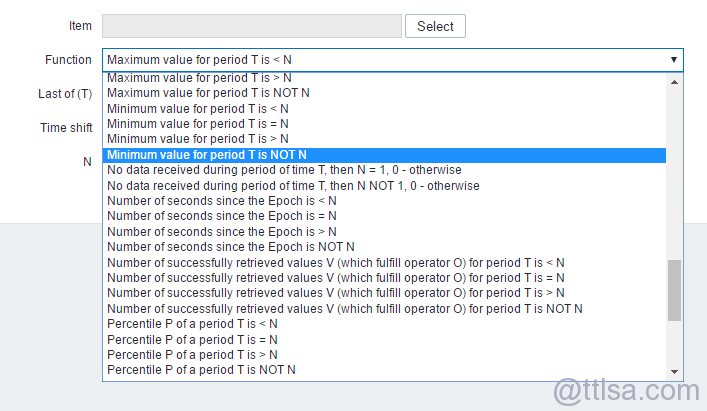Choose 'Maximum value for period T is NOT N'
This screenshot has width=707, height=411.
click(x=208, y=93)
